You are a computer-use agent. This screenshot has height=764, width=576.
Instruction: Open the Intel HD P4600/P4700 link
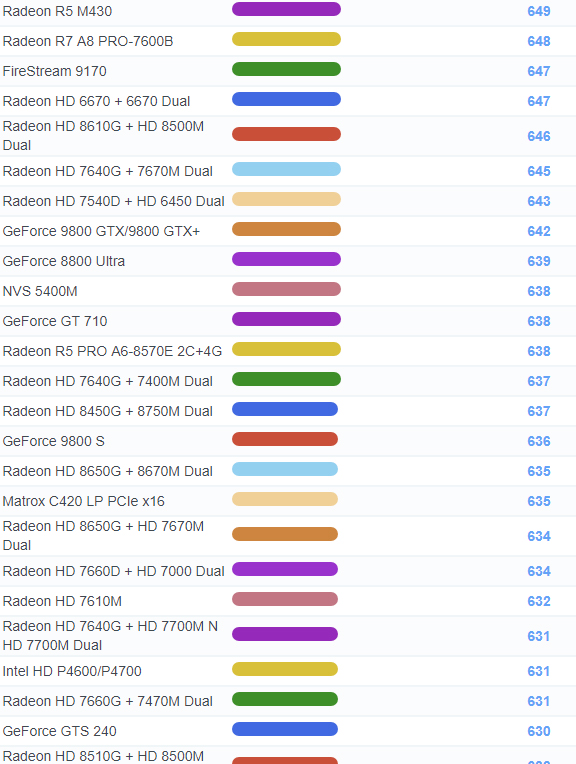[x=72, y=671]
